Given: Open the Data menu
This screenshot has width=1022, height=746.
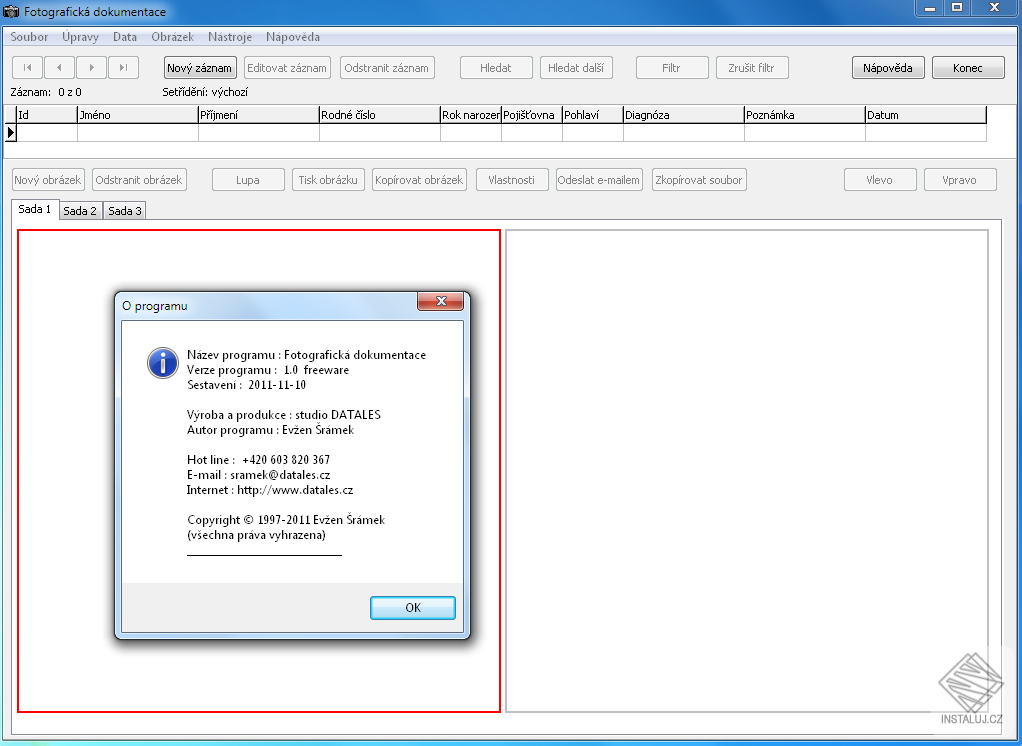Looking at the screenshot, I should [124, 37].
